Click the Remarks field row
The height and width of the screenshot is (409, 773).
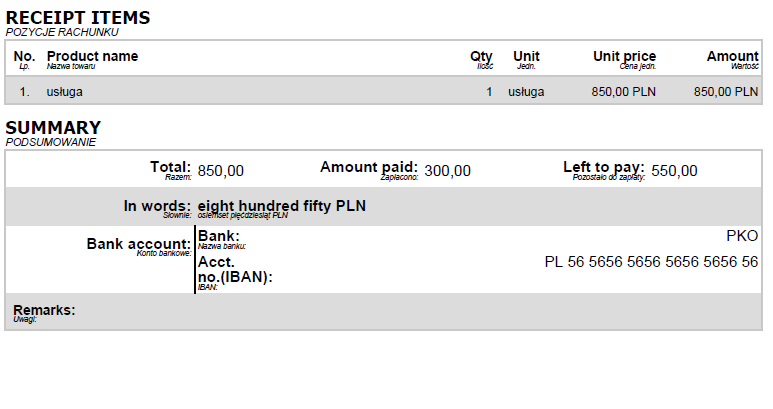click(384, 312)
